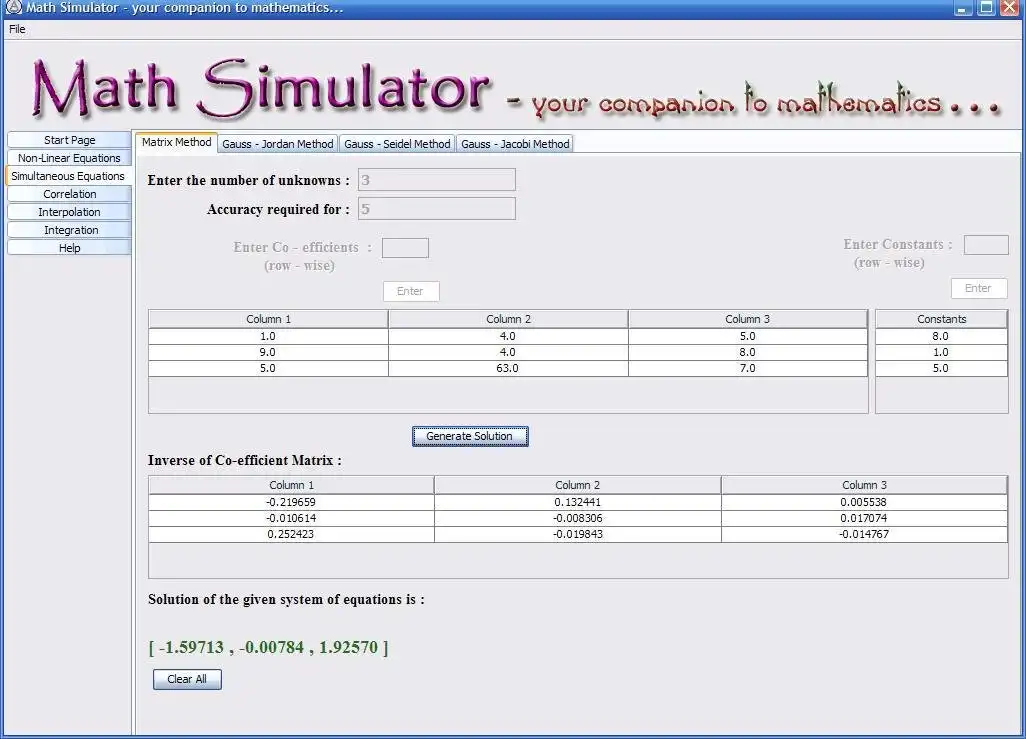The width and height of the screenshot is (1026, 739).
Task: Click the Clear All button
Action: [x=187, y=679]
